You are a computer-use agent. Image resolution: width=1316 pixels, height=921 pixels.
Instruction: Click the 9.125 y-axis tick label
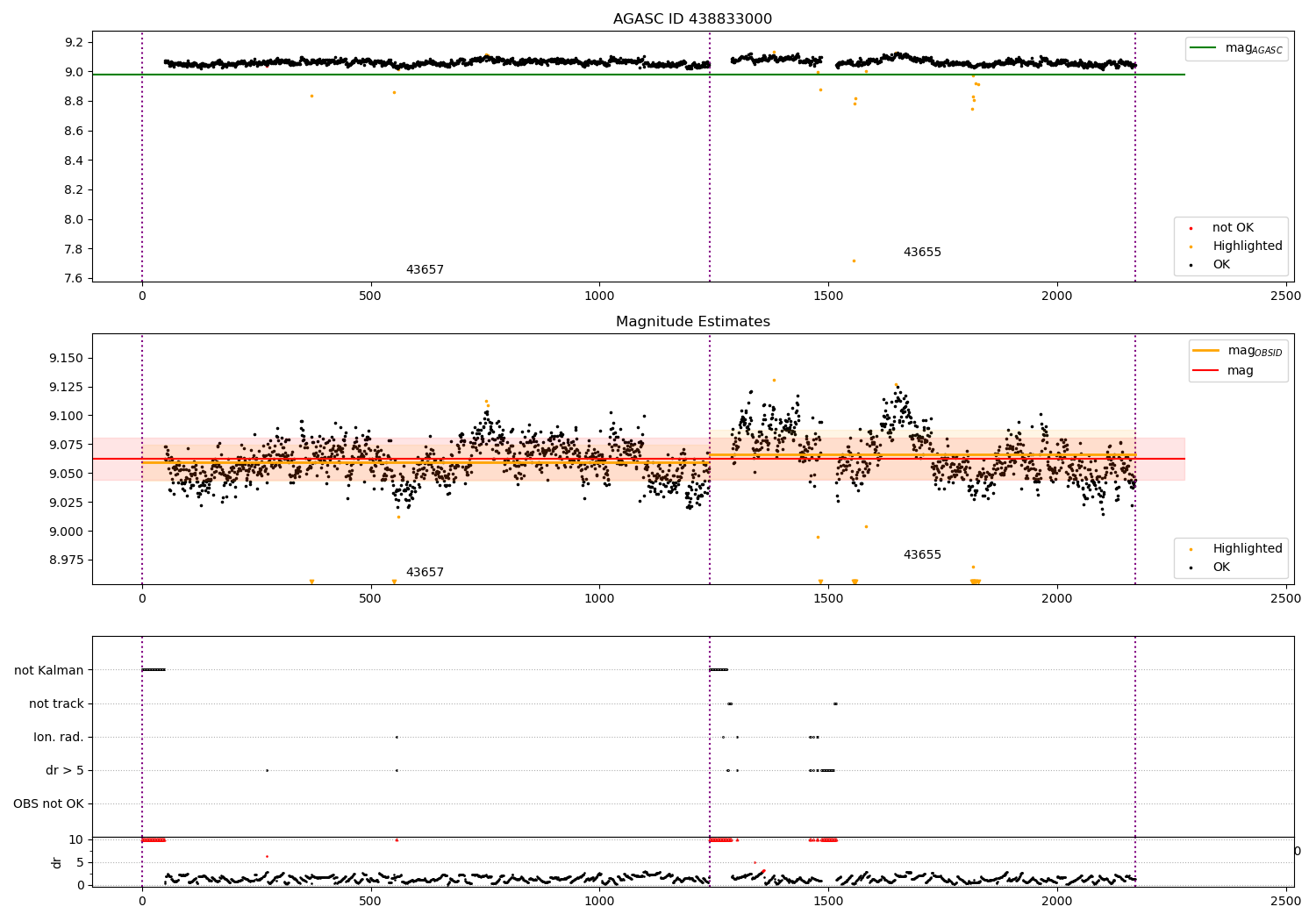pos(66,388)
